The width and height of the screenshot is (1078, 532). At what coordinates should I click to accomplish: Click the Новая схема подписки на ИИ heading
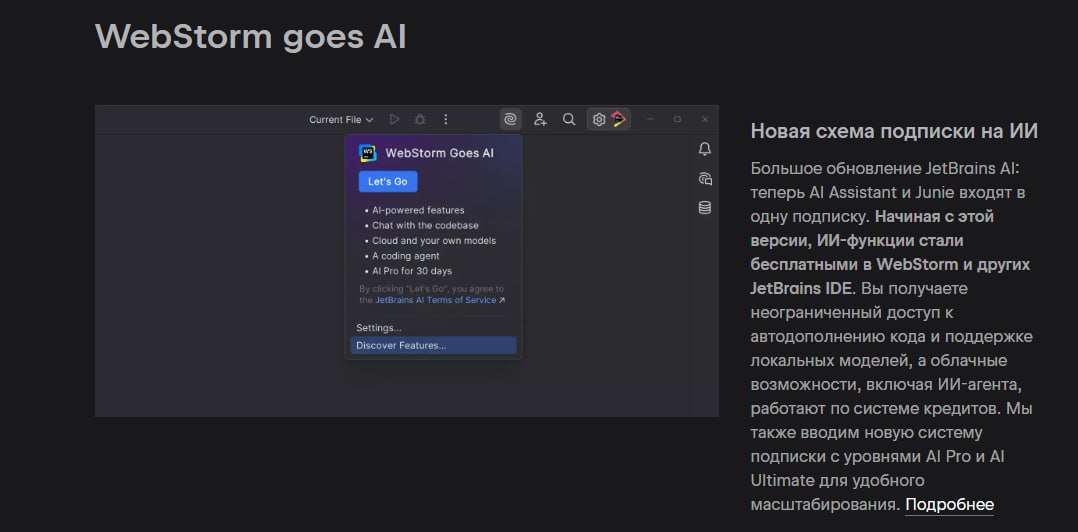[x=894, y=131]
